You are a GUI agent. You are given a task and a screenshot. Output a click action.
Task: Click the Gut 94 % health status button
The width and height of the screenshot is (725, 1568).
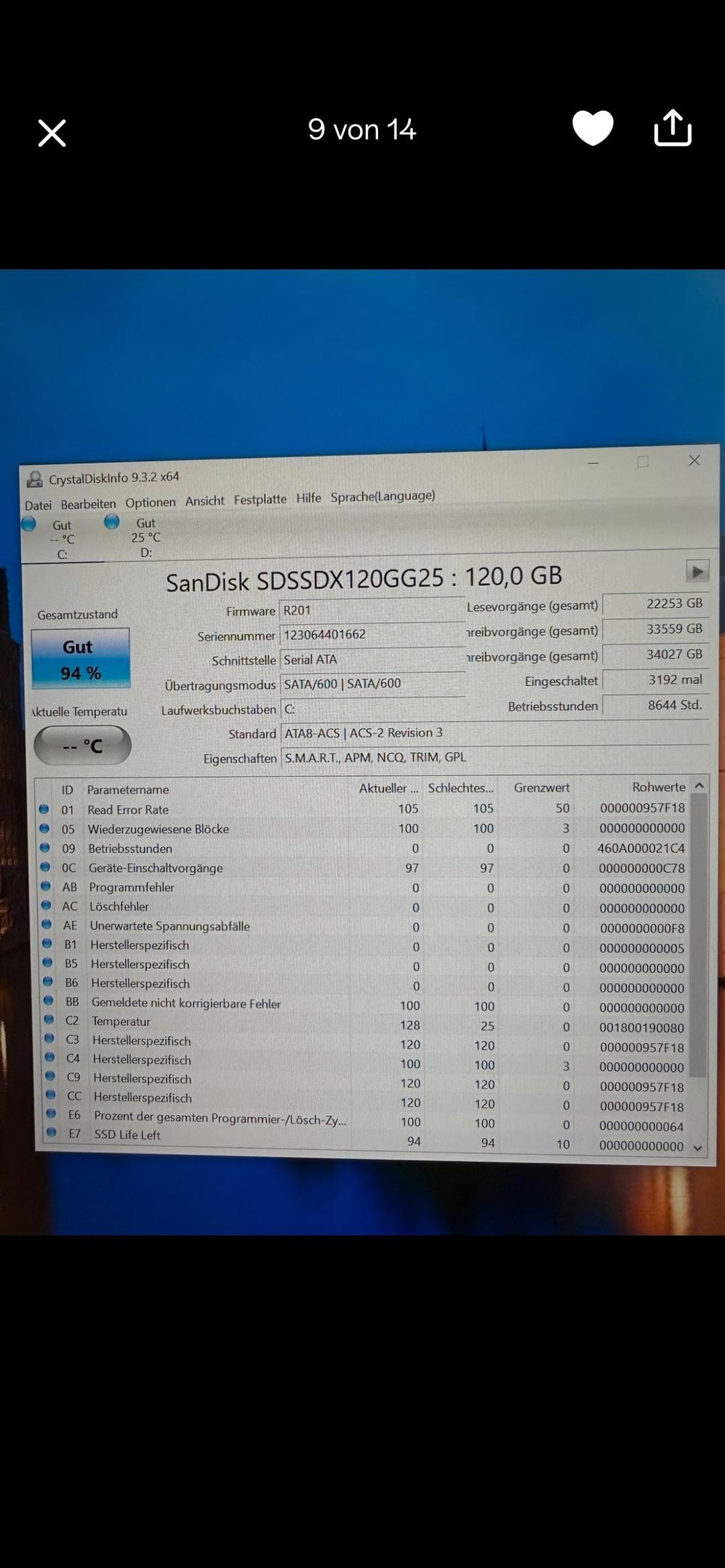click(81, 659)
